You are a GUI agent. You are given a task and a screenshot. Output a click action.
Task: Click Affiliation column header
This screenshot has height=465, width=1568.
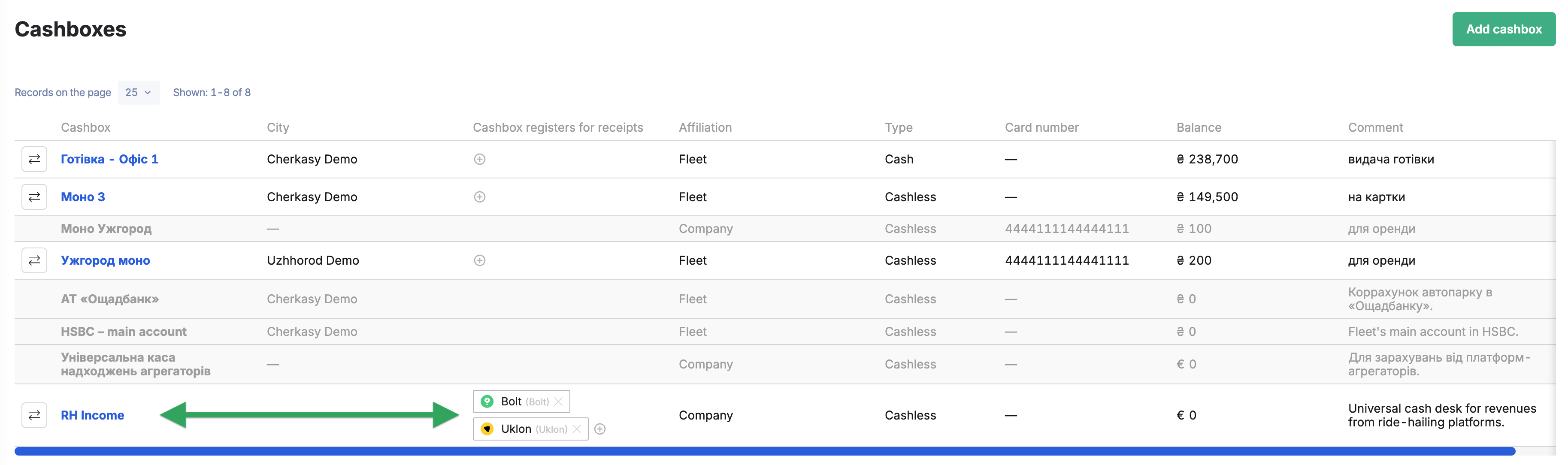pyautogui.click(x=705, y=127)
